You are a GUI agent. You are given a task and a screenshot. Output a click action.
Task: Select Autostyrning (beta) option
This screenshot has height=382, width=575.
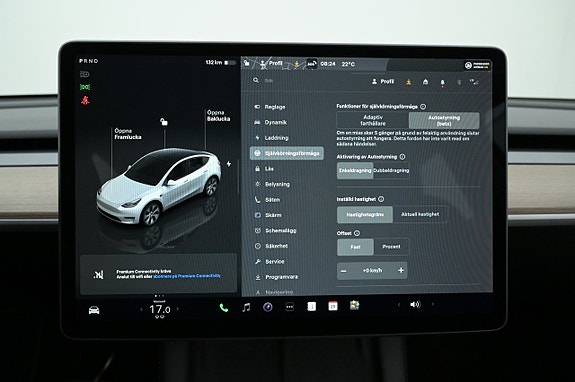[444, 121]
